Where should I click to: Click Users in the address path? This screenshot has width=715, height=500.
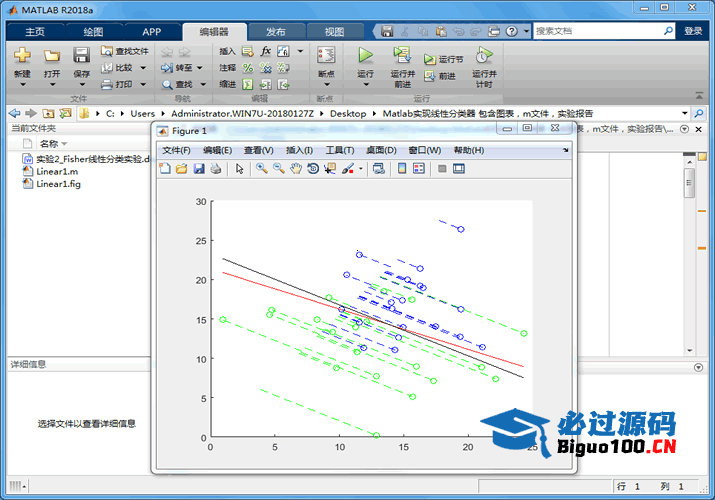143,113
